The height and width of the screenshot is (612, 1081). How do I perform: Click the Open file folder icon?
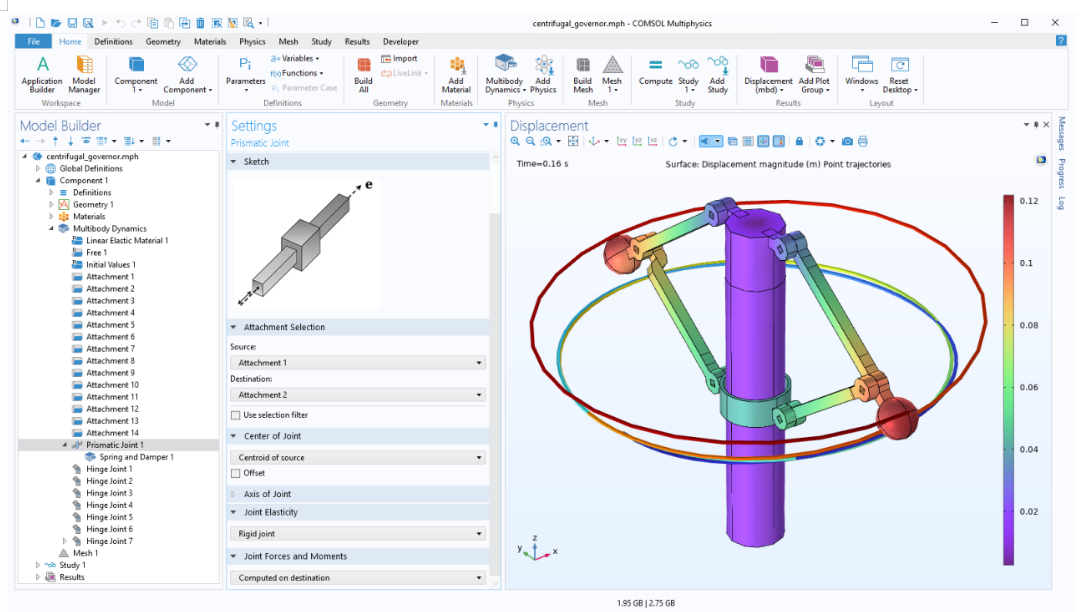56,23
